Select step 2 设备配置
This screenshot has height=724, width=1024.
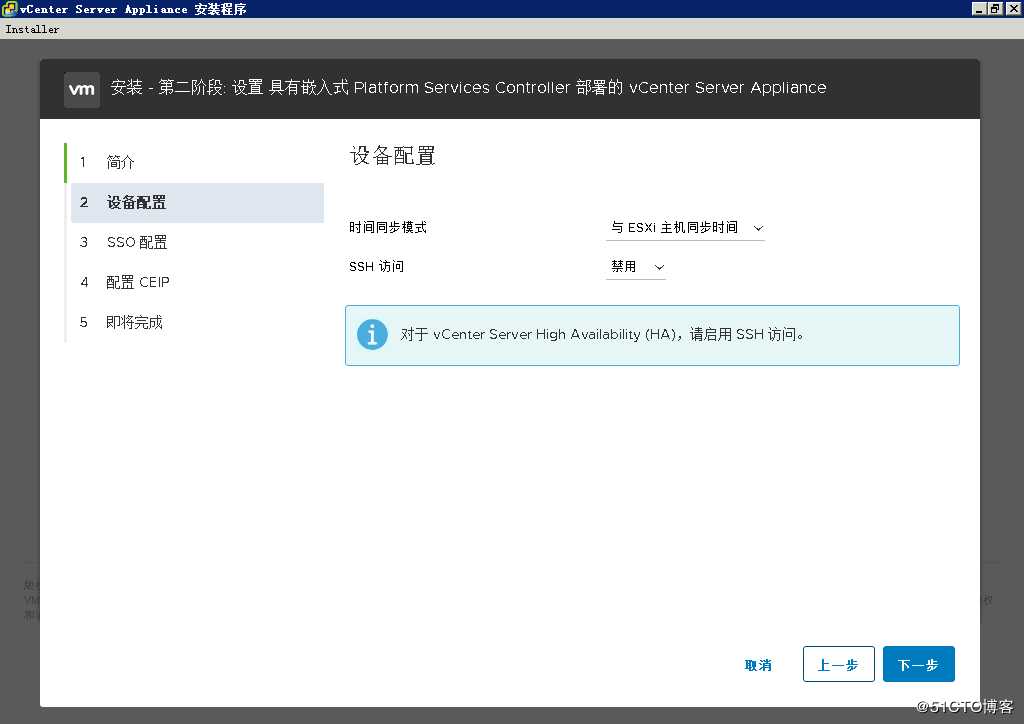[197, 202]
